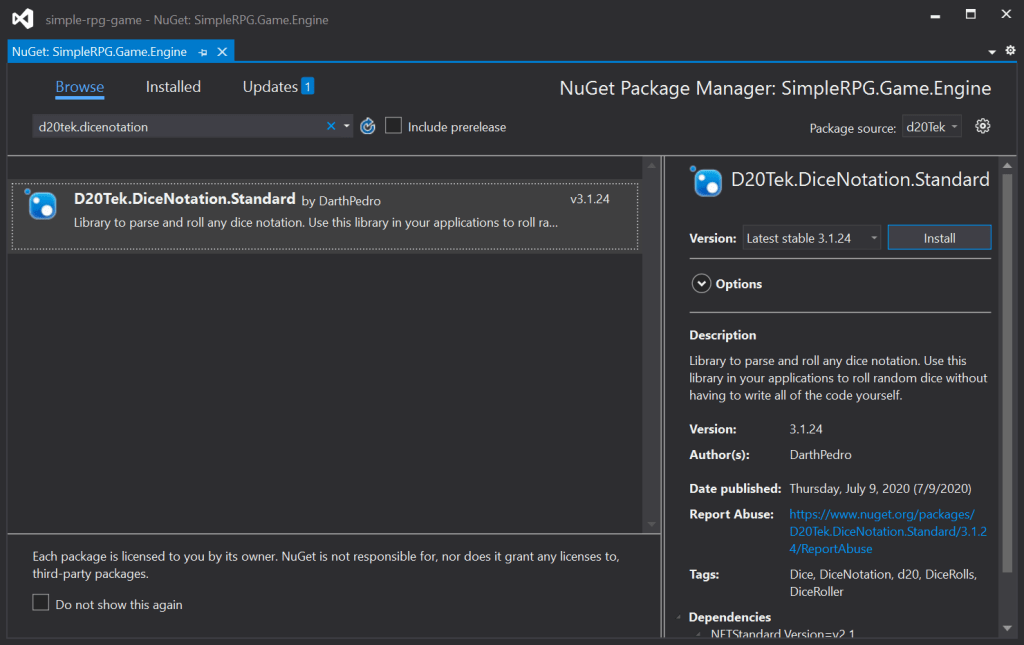Open tab-well settings gear at top right
The height and width of the screenshot is (645, 1024).
(1010, 50)
